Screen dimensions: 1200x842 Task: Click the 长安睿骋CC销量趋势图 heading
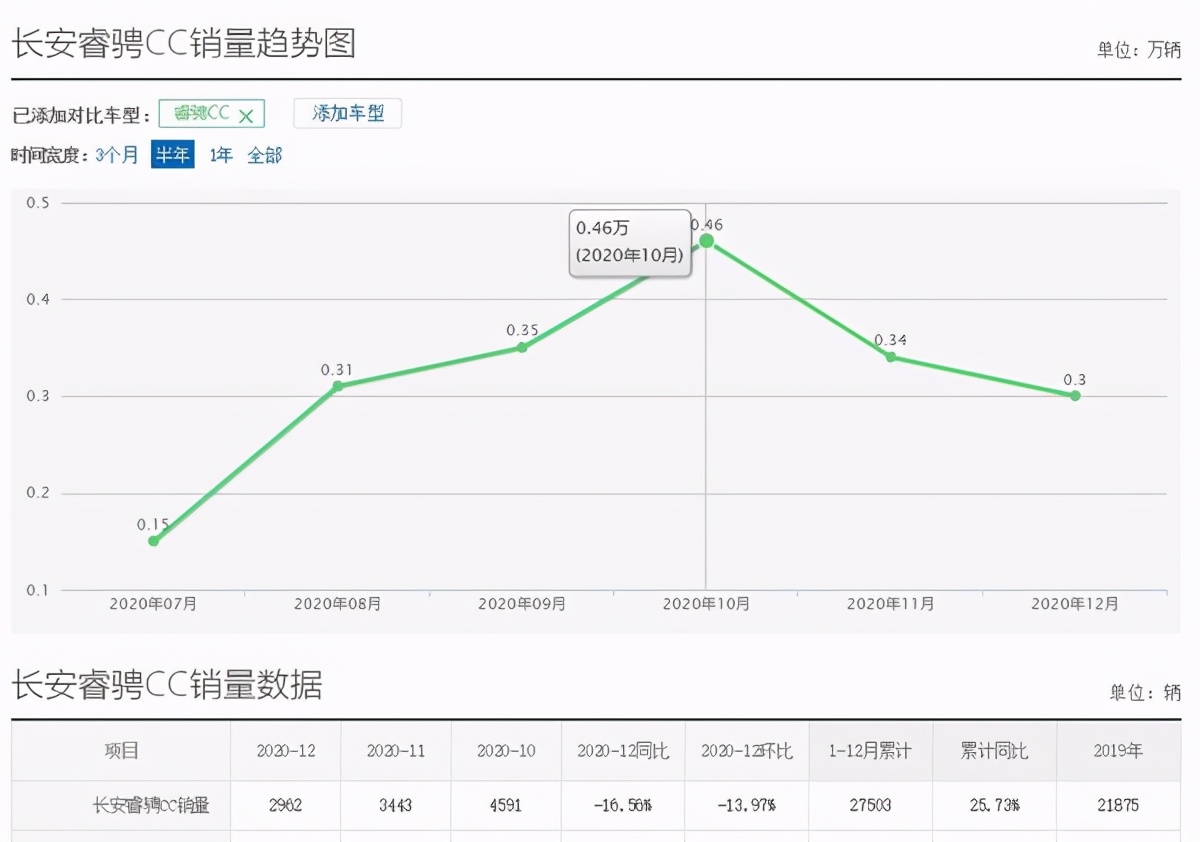point(184,43)
